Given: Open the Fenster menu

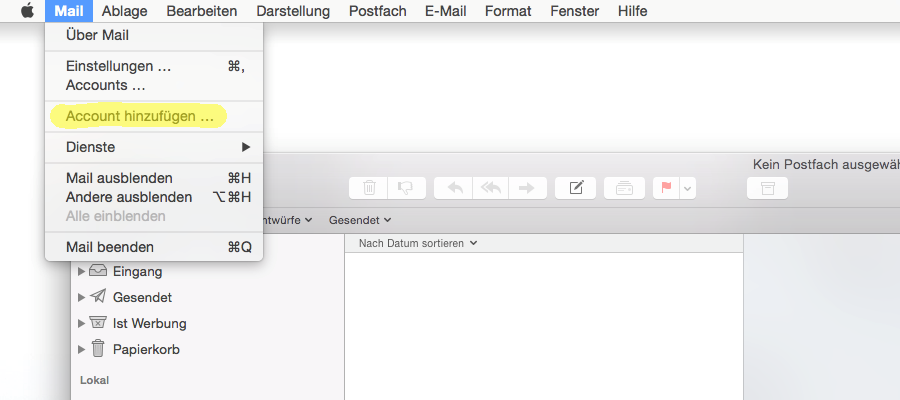Looking at the screenshot, I should pyautogui.click(x=575, y=11).
